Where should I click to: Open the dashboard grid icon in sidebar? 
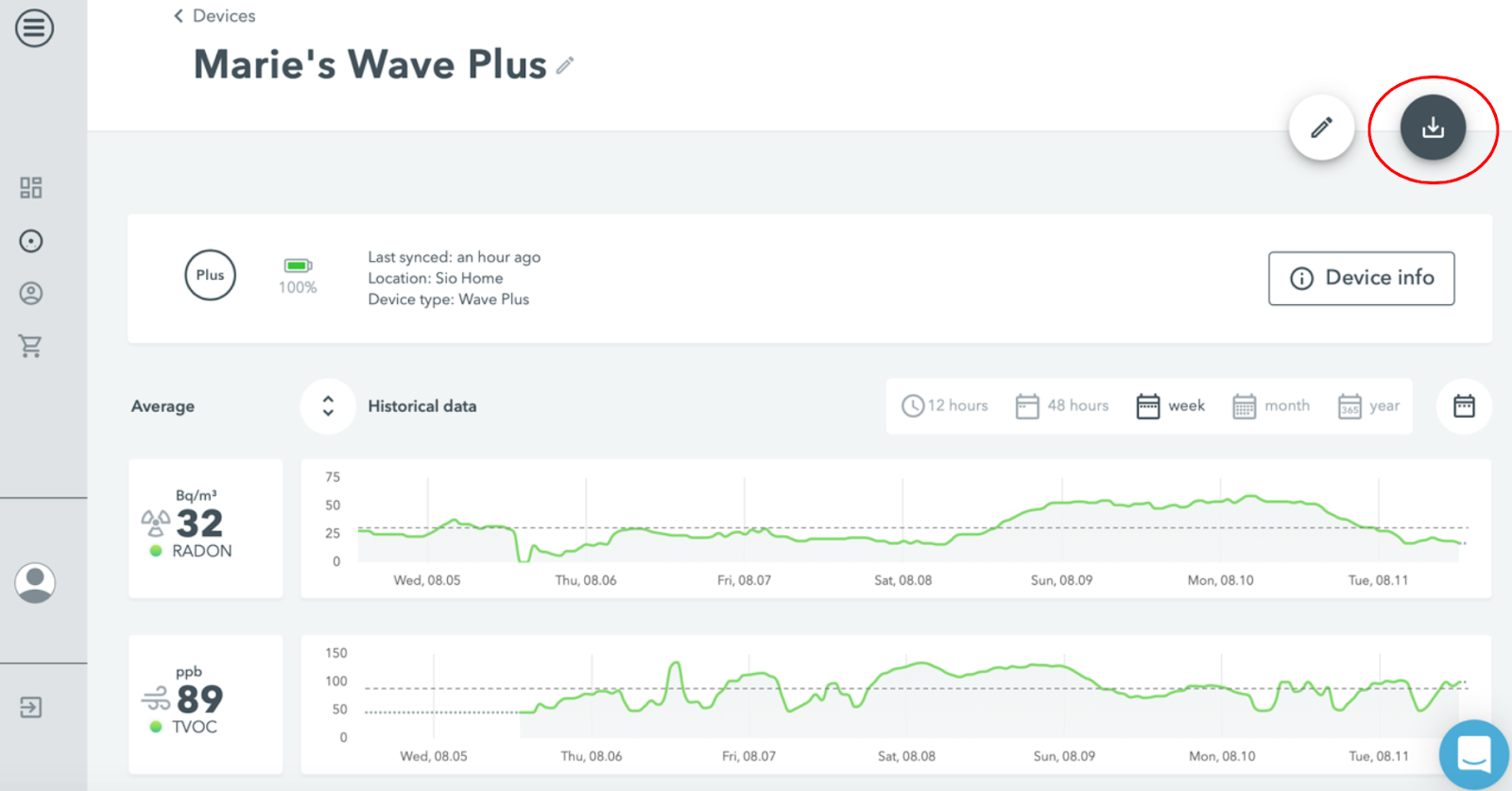[31, 187]
